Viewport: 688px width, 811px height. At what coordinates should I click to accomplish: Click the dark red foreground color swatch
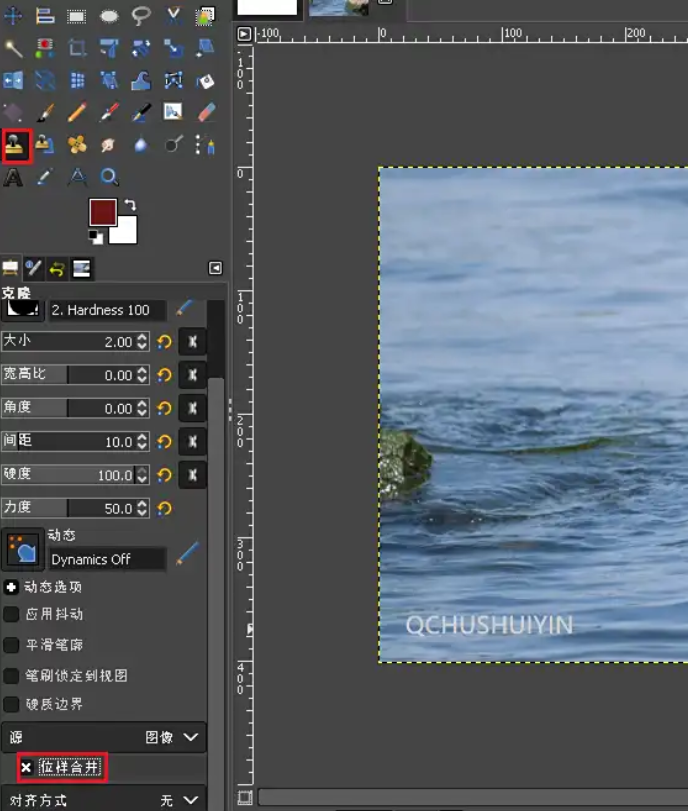point(102,212)
